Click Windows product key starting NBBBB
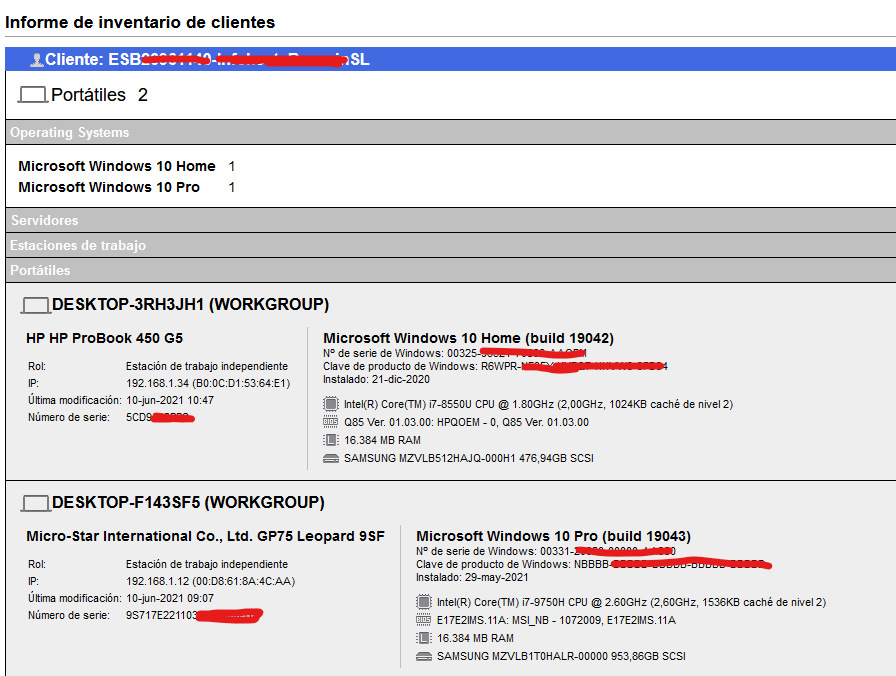Screen dimensions: 896x676 tap(673, 565)
